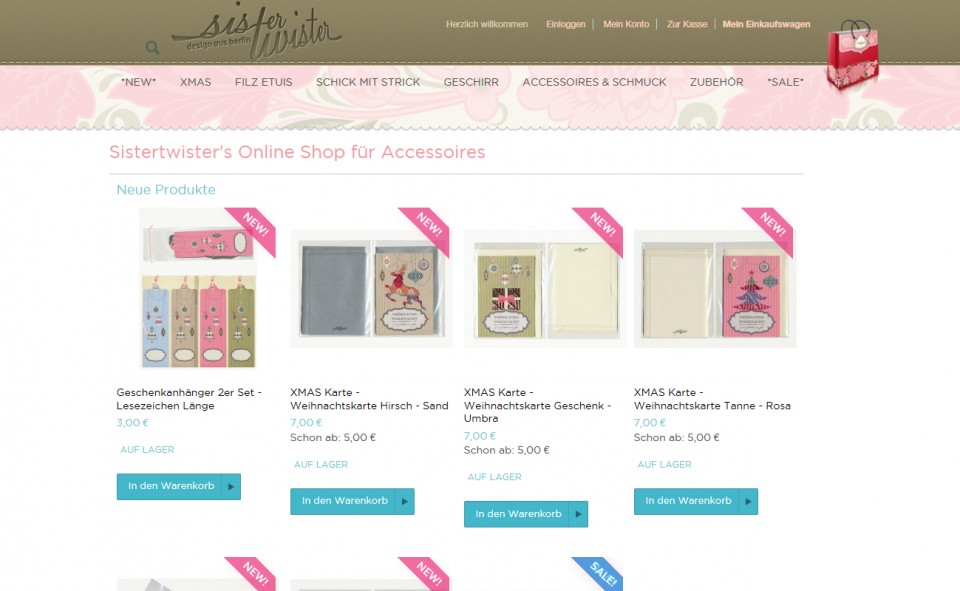Click the sister twister logo
This screenshot has height=591, width=960.
(257, 34)
